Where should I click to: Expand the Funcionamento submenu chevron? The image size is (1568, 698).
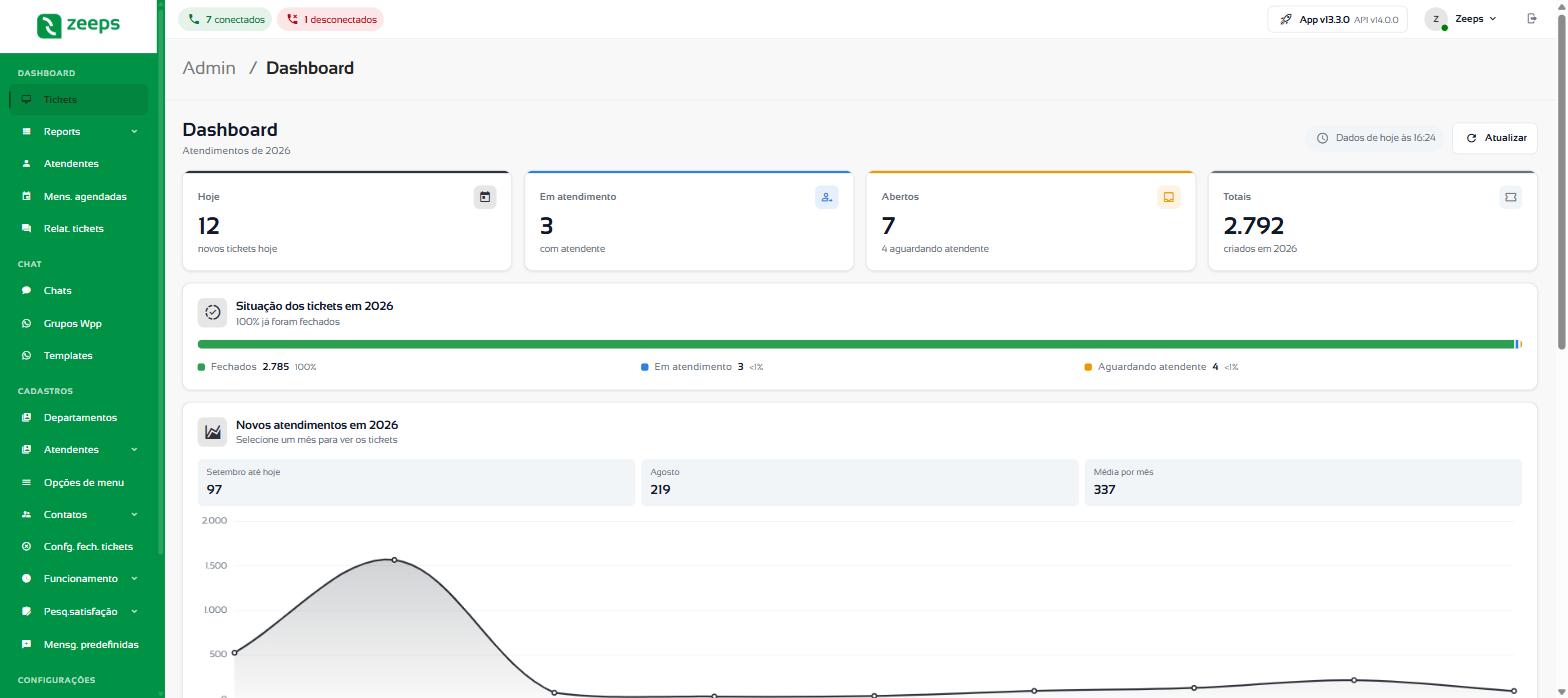pyautogui.click(x=134, y=578)
